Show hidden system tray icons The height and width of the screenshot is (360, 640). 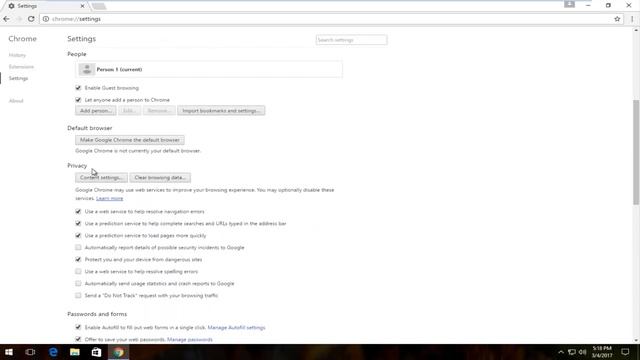coord(561,352)
